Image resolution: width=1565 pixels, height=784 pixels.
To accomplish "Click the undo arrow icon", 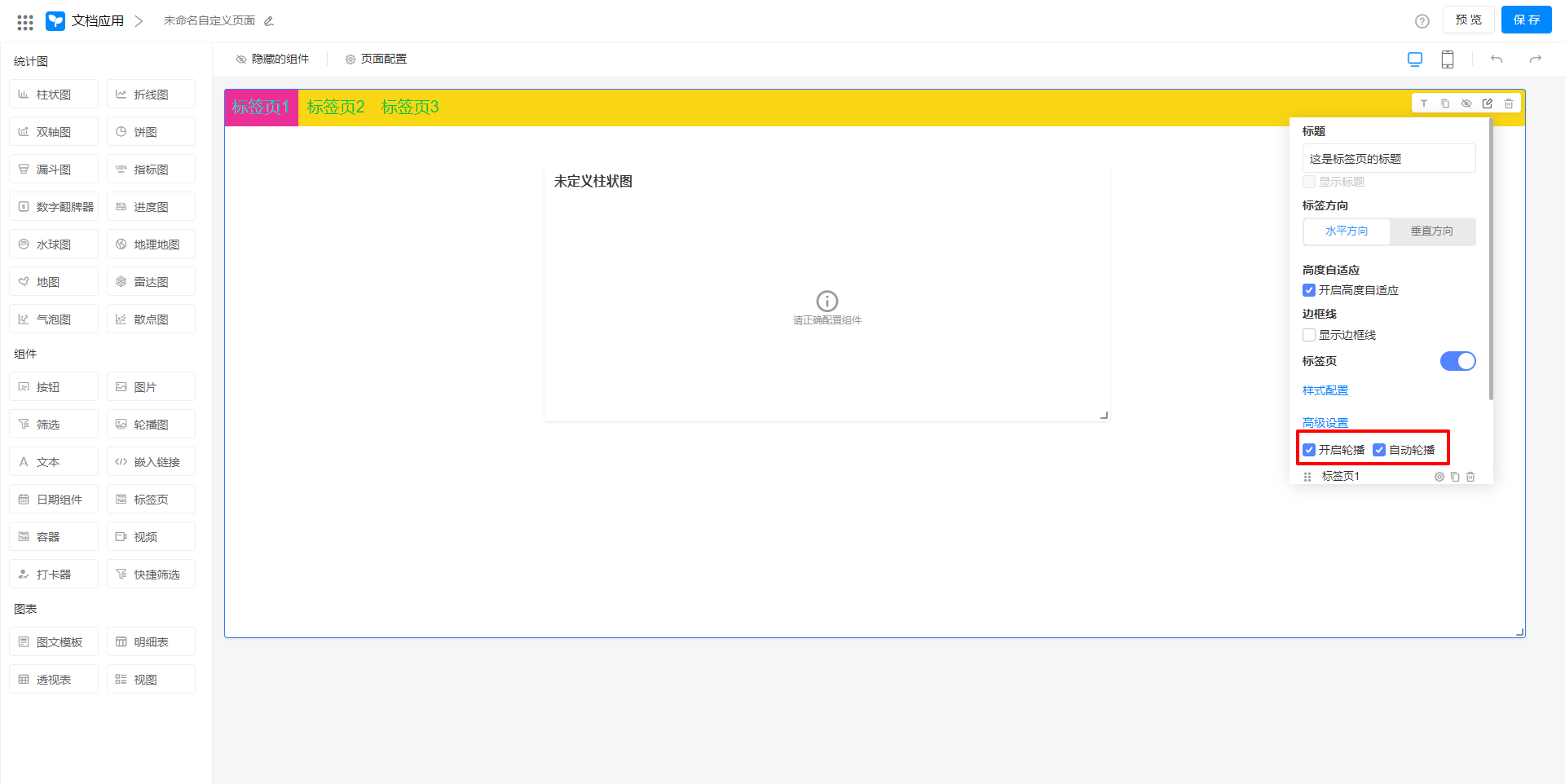I will (1497, 59).
